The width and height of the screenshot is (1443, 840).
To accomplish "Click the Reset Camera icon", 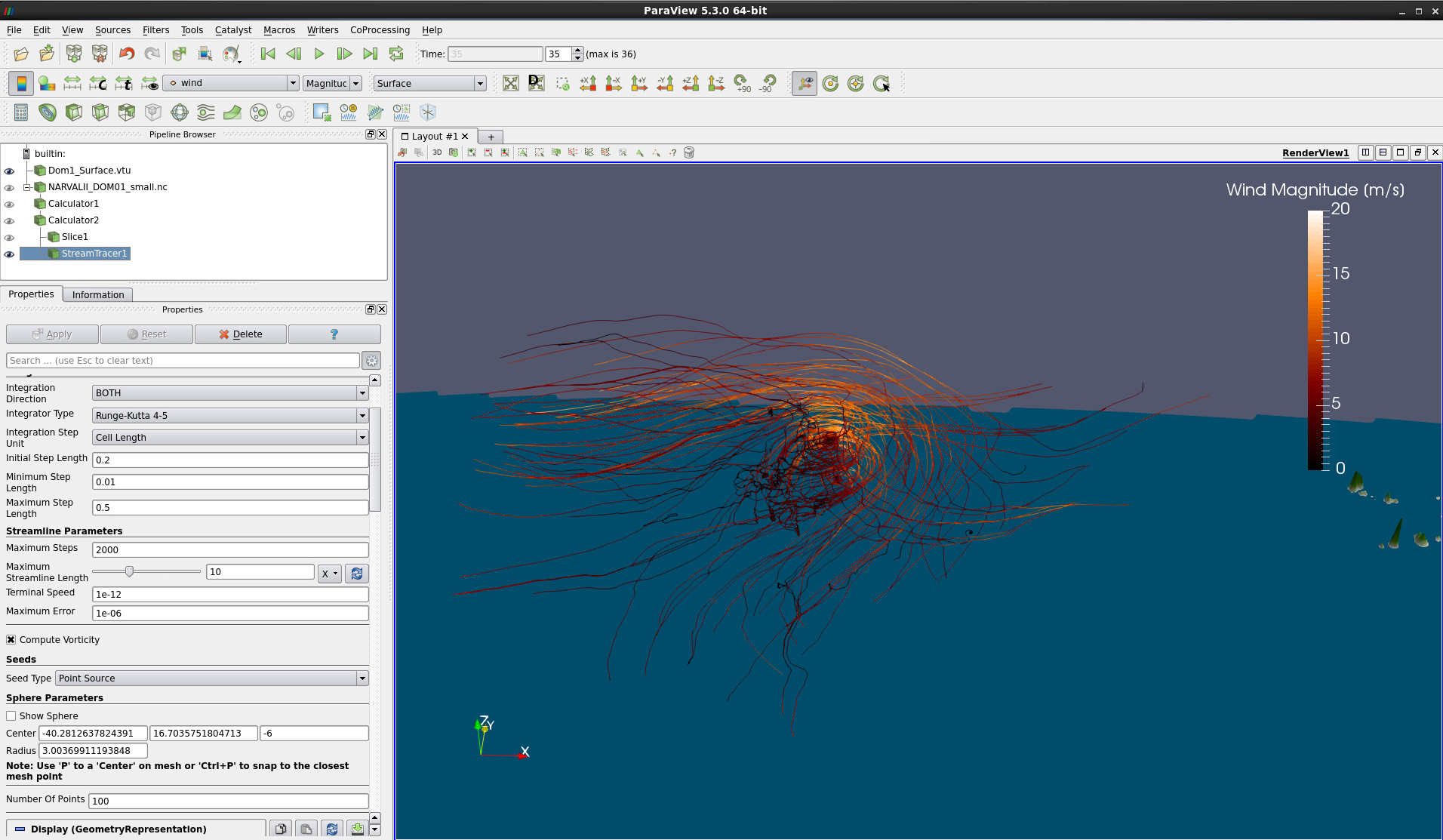I will [511, 83].
